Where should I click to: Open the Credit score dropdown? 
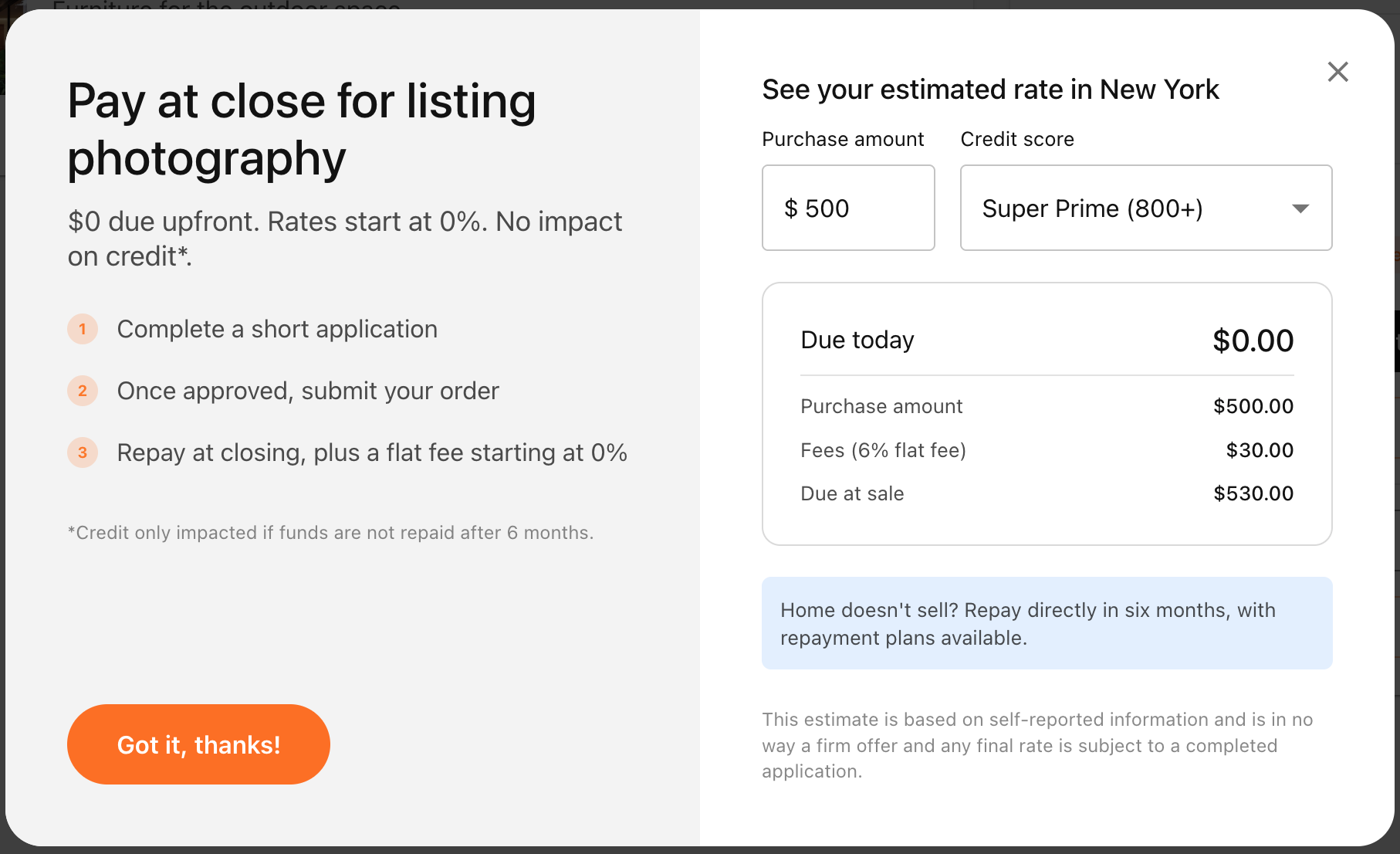(x=1145, y=208)
